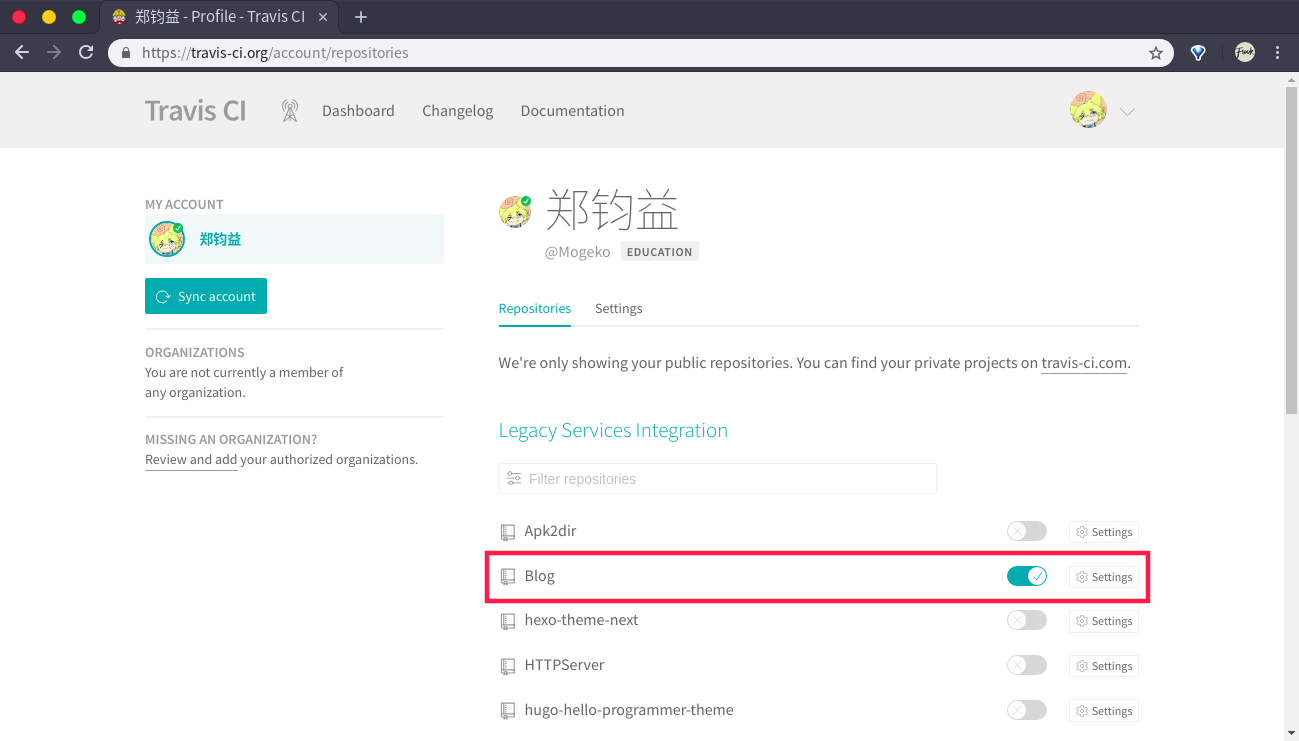Click the Legacy Services Integration heading
Screen dimensions: 1299x741
[x=613, y=431]
